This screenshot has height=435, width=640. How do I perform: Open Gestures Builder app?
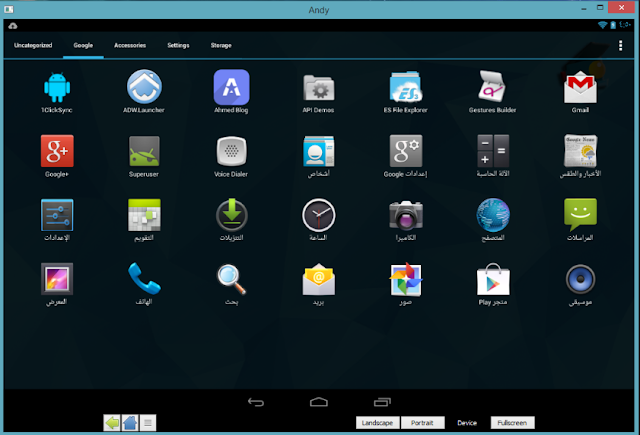coord(493,86)
